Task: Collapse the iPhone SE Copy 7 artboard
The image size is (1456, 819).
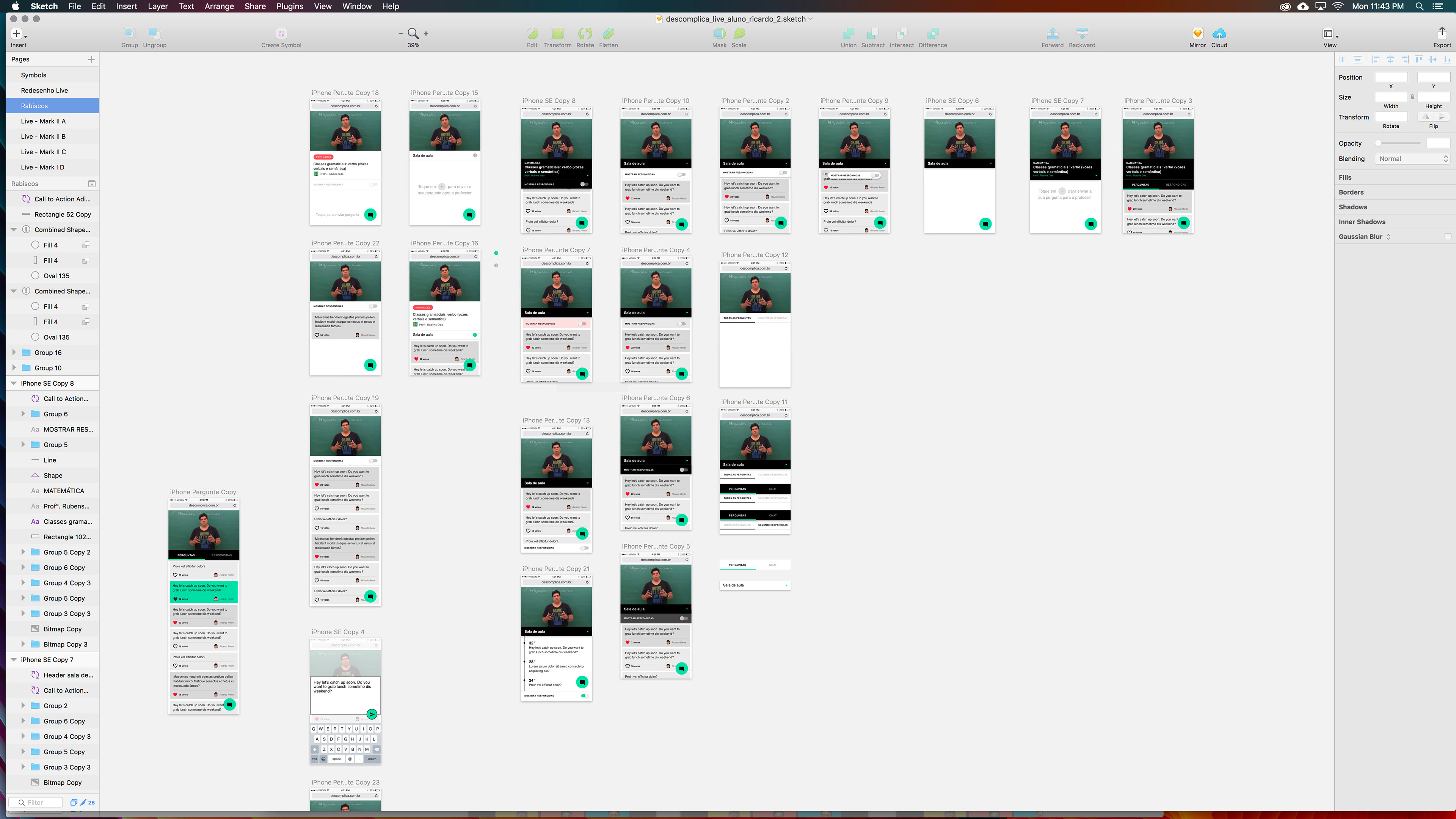Action: pyautogui.click(x=14, y=660)
